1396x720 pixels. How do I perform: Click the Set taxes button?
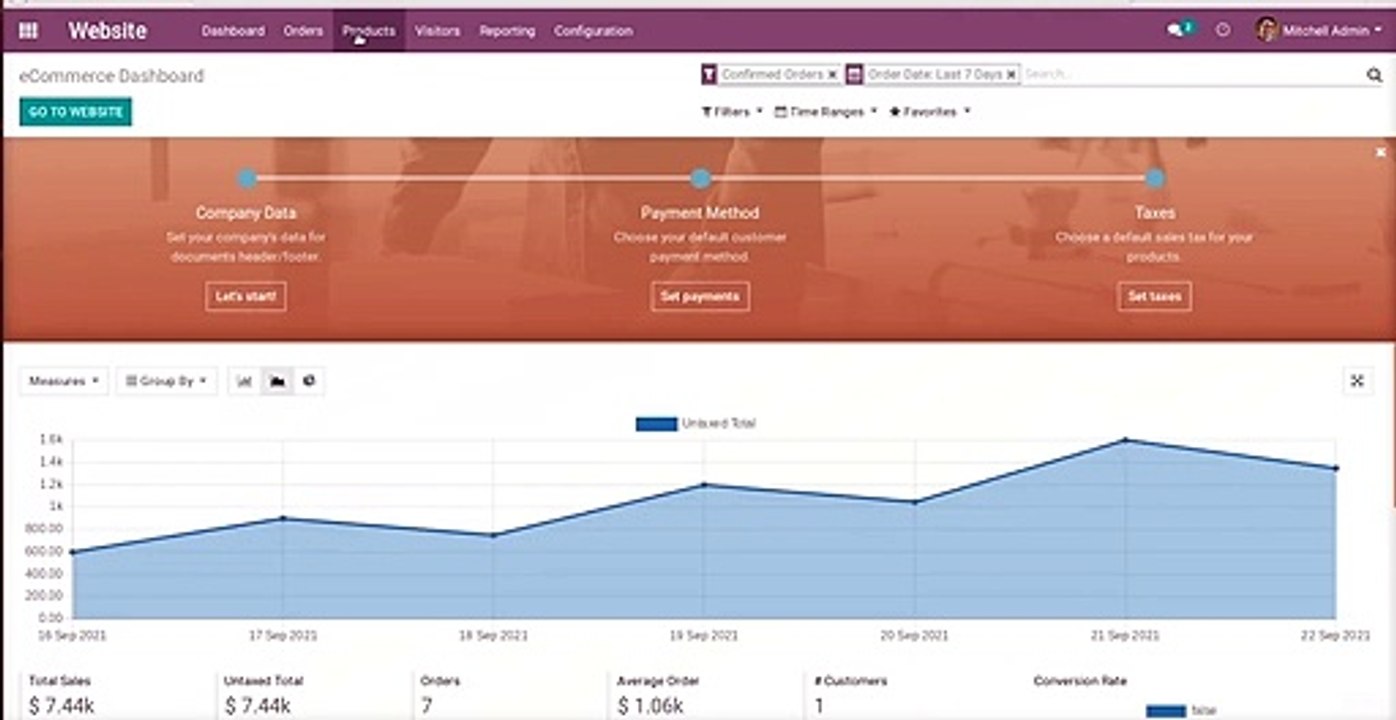click(1154, 297)
